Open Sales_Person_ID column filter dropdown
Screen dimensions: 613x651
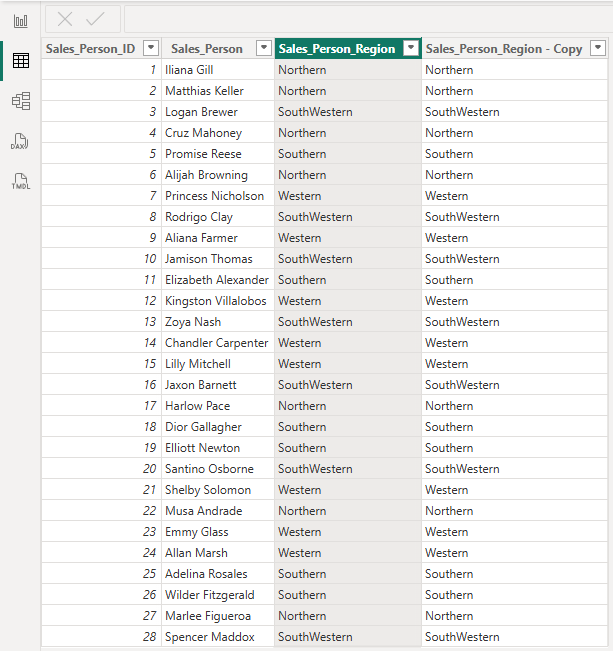[x=151, y=48]
